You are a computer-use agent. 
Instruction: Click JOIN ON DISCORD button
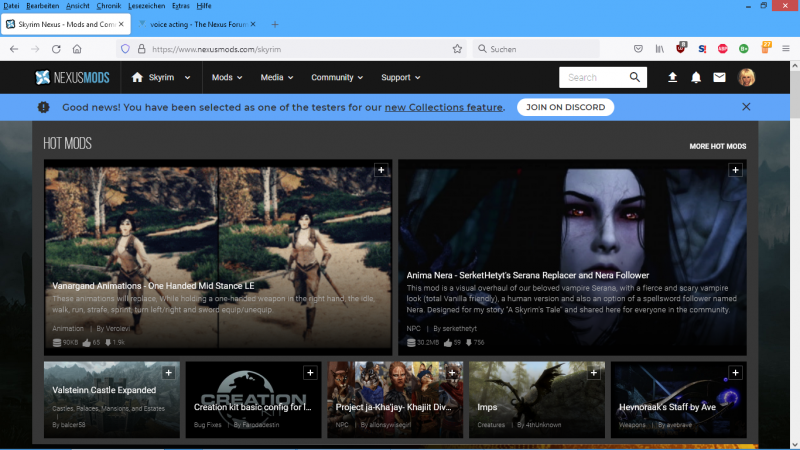coord(565,107)
